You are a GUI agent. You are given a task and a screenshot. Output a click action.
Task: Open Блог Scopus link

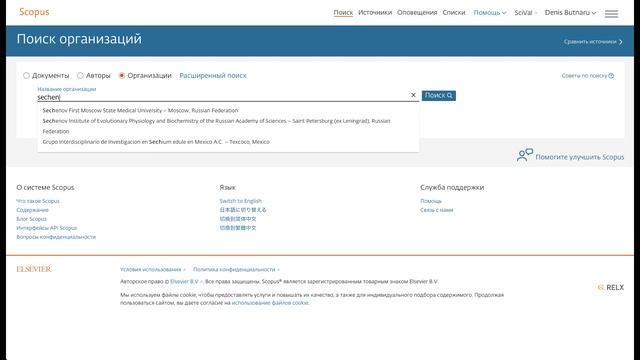click(31, 219)
